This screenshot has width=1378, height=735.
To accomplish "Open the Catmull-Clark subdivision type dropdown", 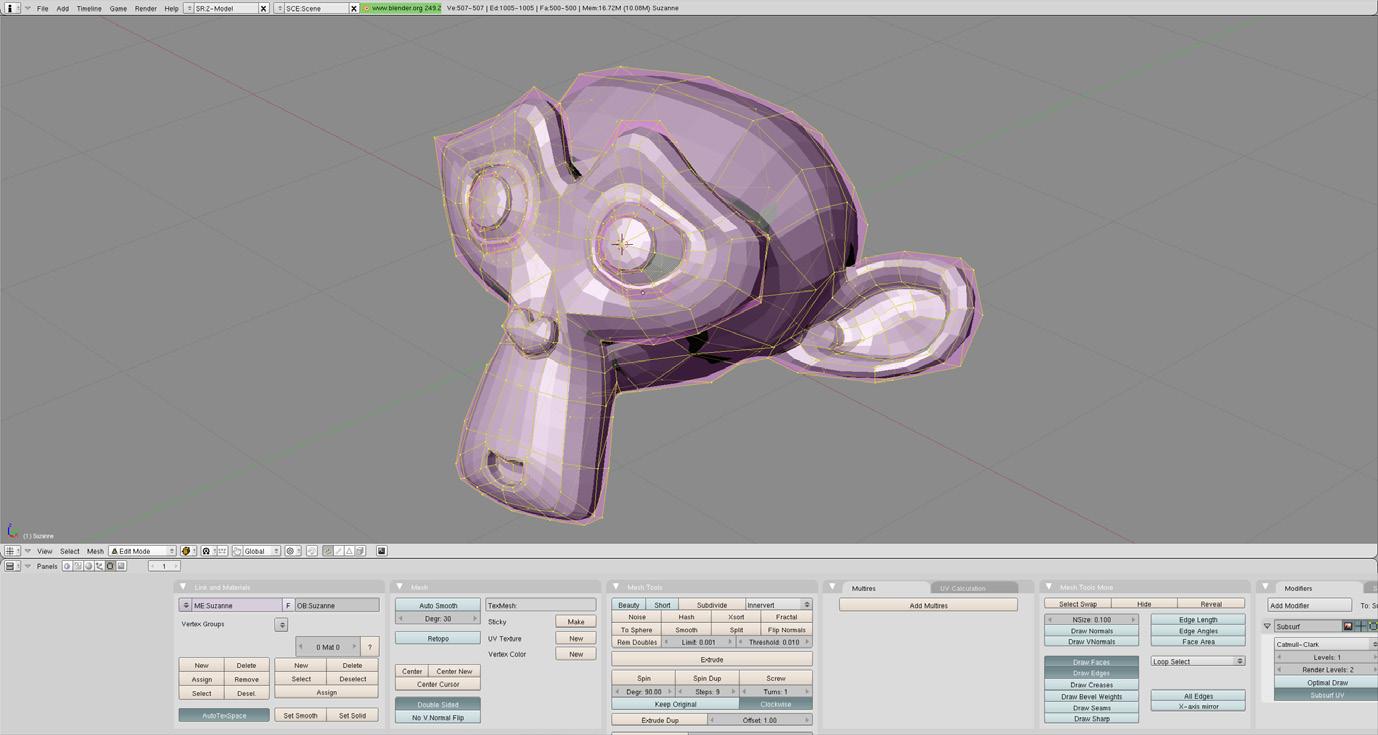I will coord(1326,644).
